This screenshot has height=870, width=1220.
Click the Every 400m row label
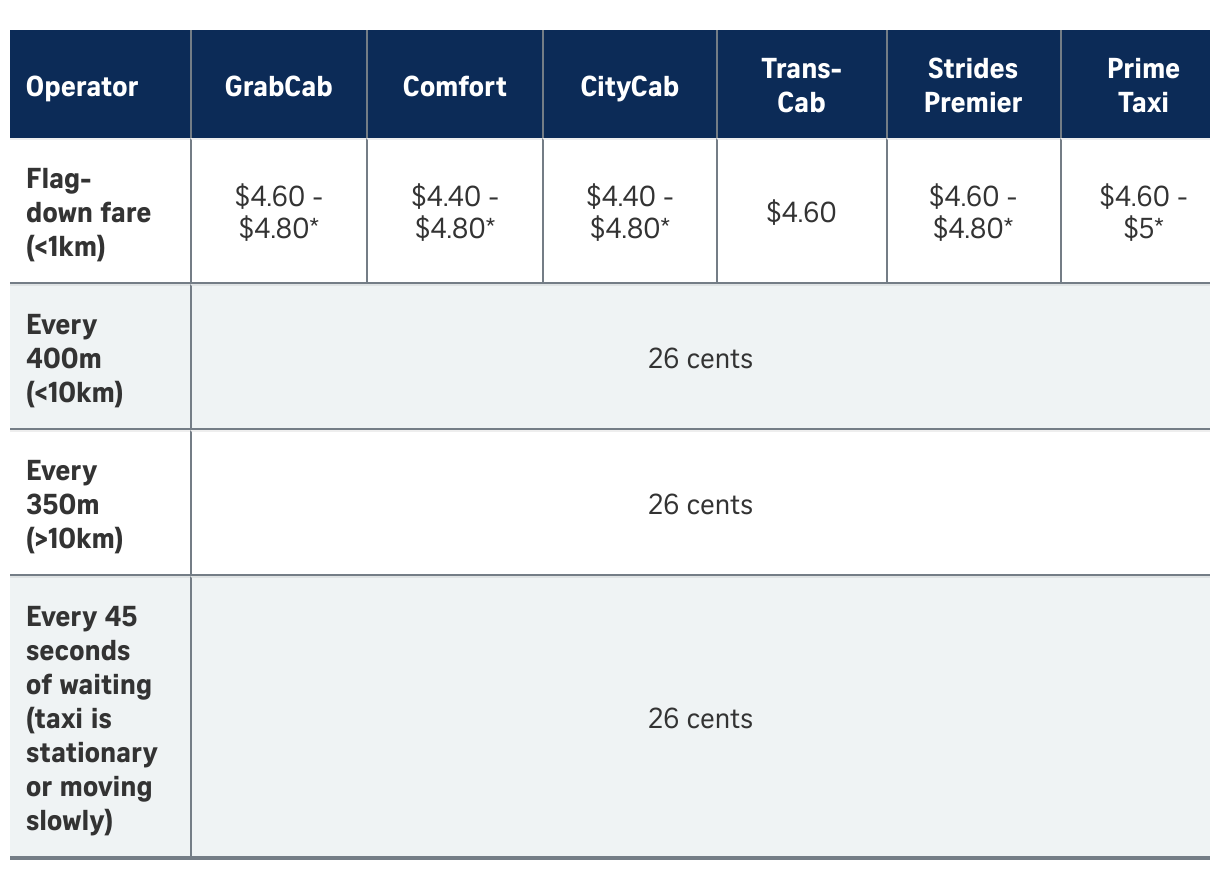[x=74, y=358]
